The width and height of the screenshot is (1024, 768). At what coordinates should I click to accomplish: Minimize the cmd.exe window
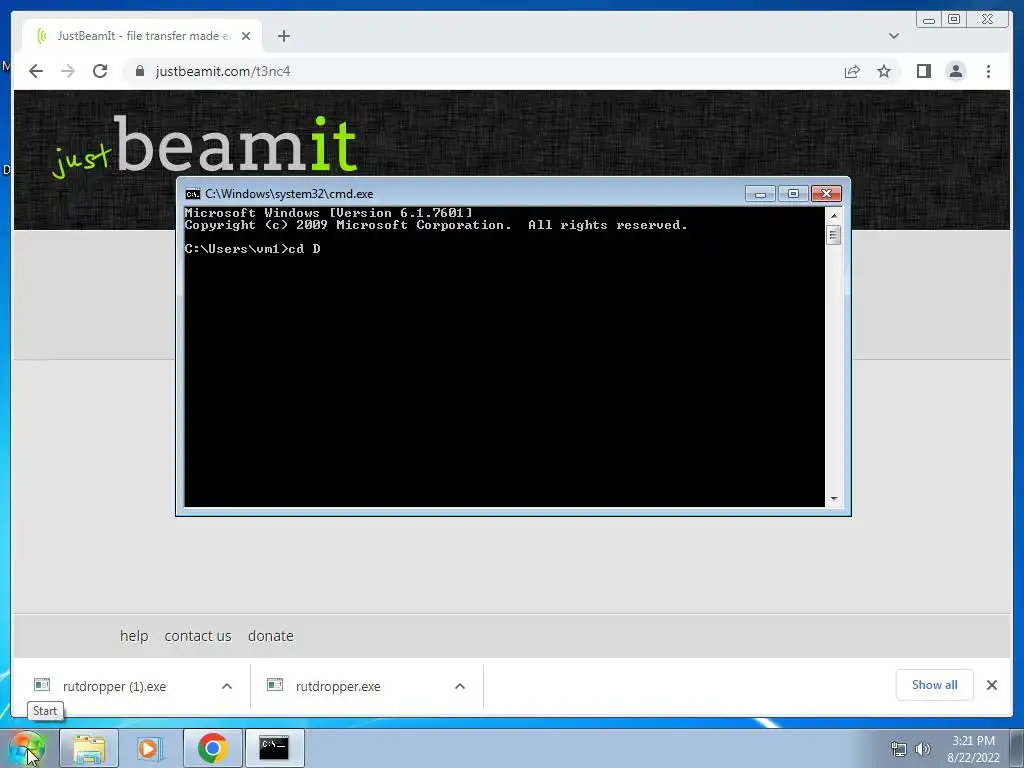tap(760, 194)
